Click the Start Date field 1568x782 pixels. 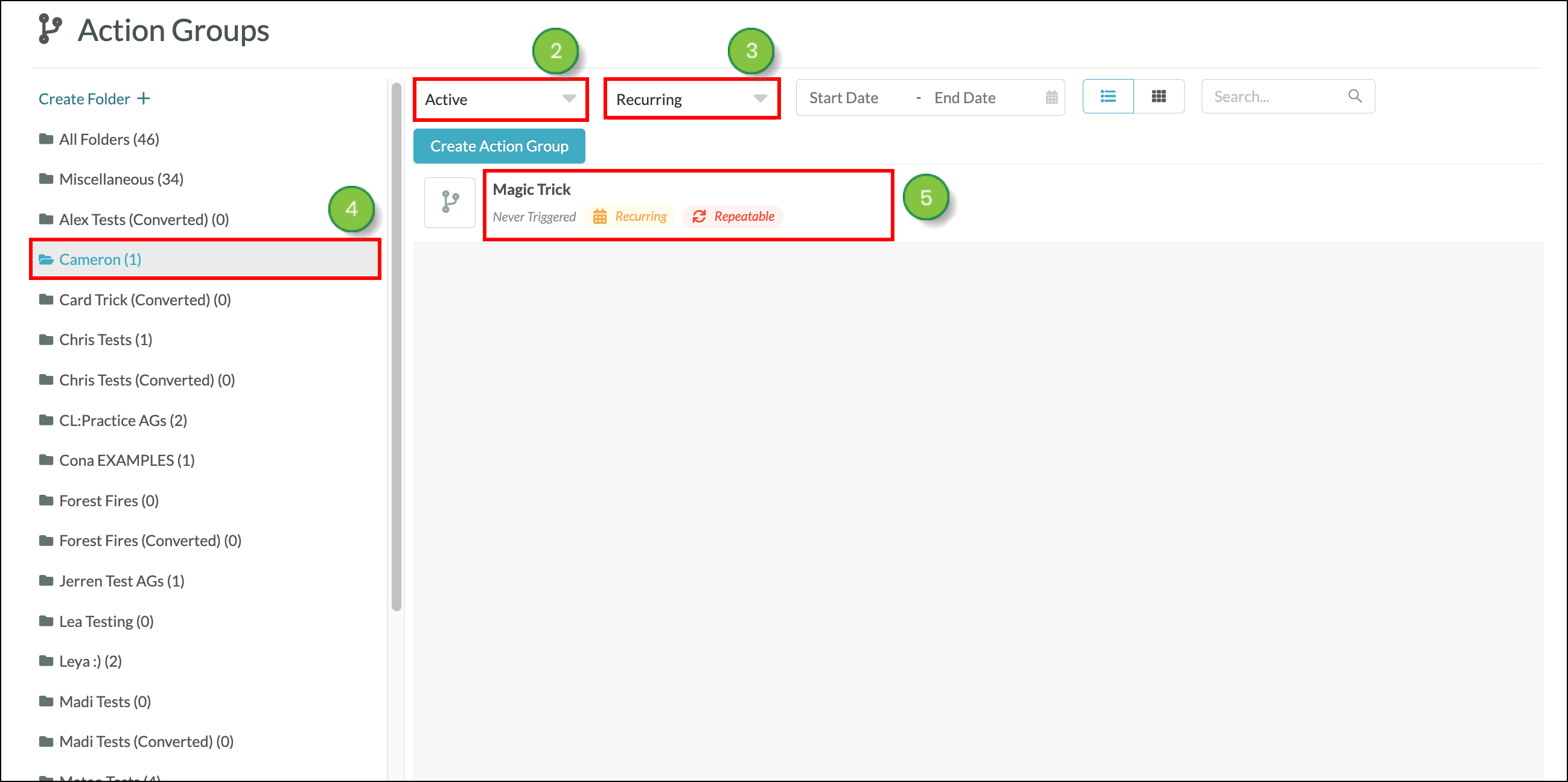point(844,97)
